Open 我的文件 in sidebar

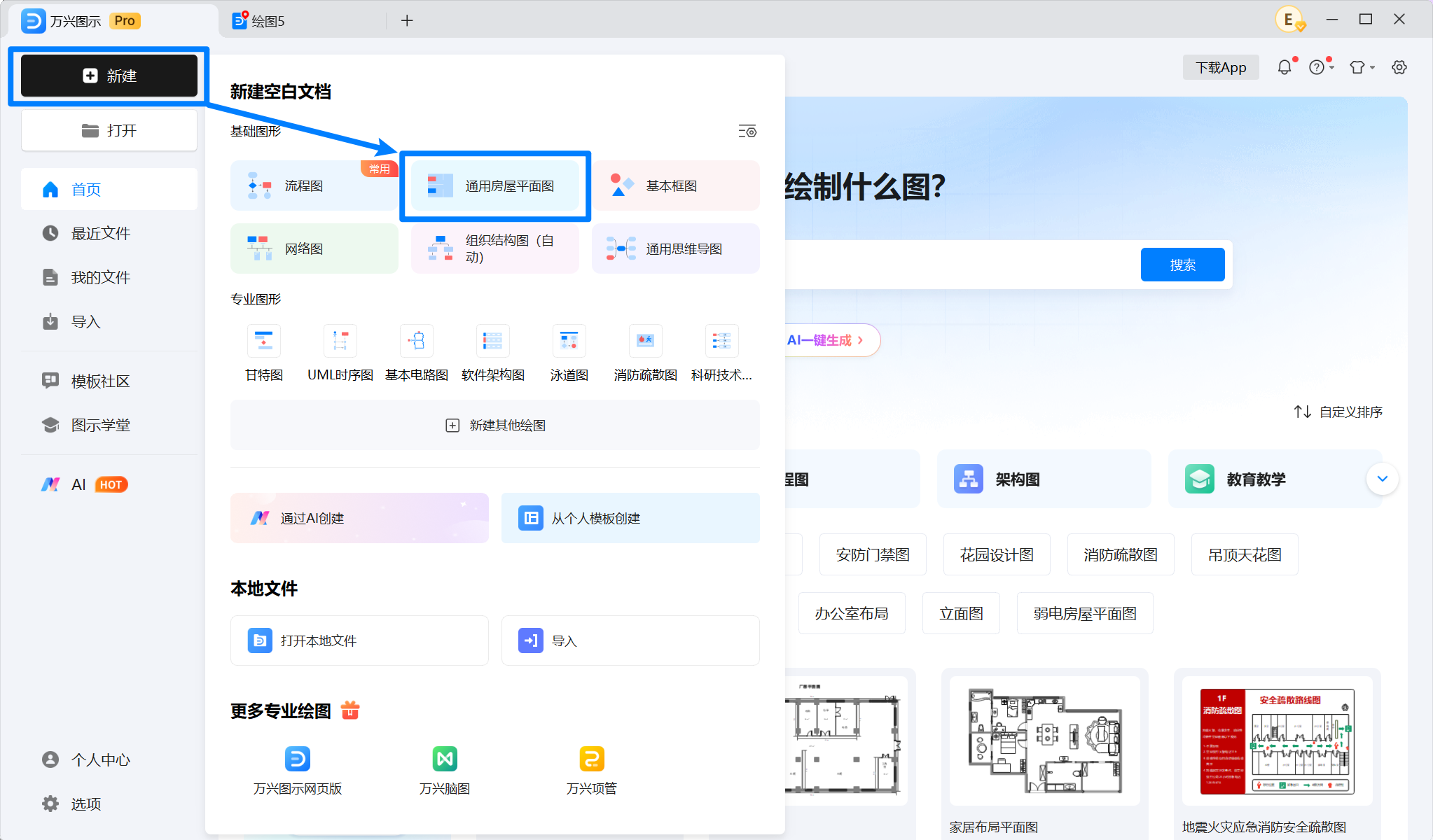[x=109, y=277]
